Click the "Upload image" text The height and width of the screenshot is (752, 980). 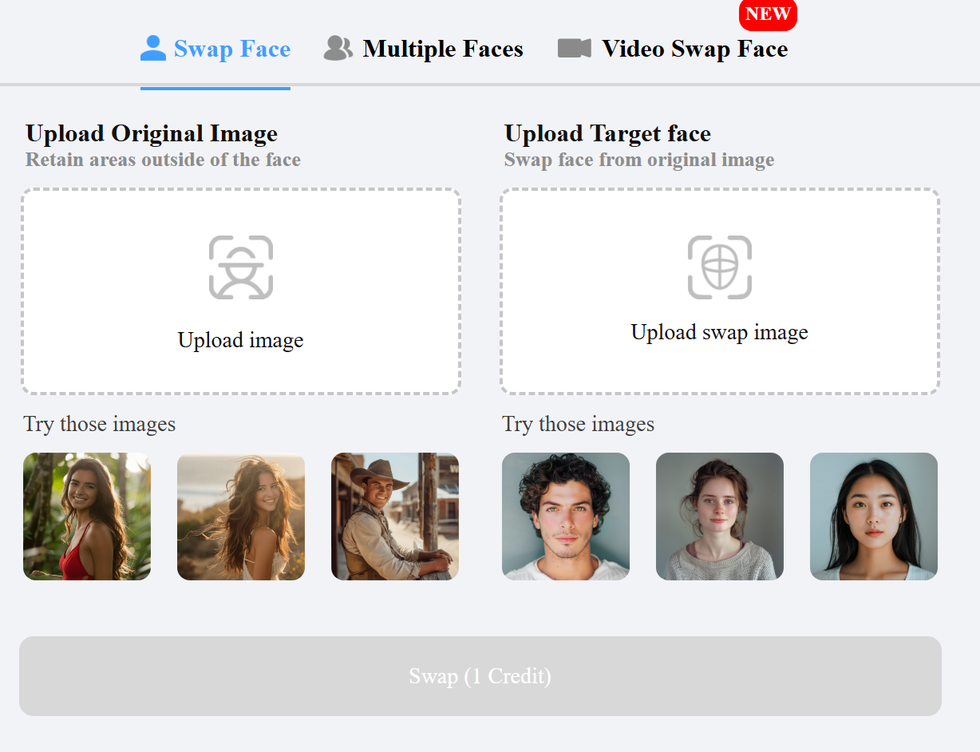(x=241, y=340)
